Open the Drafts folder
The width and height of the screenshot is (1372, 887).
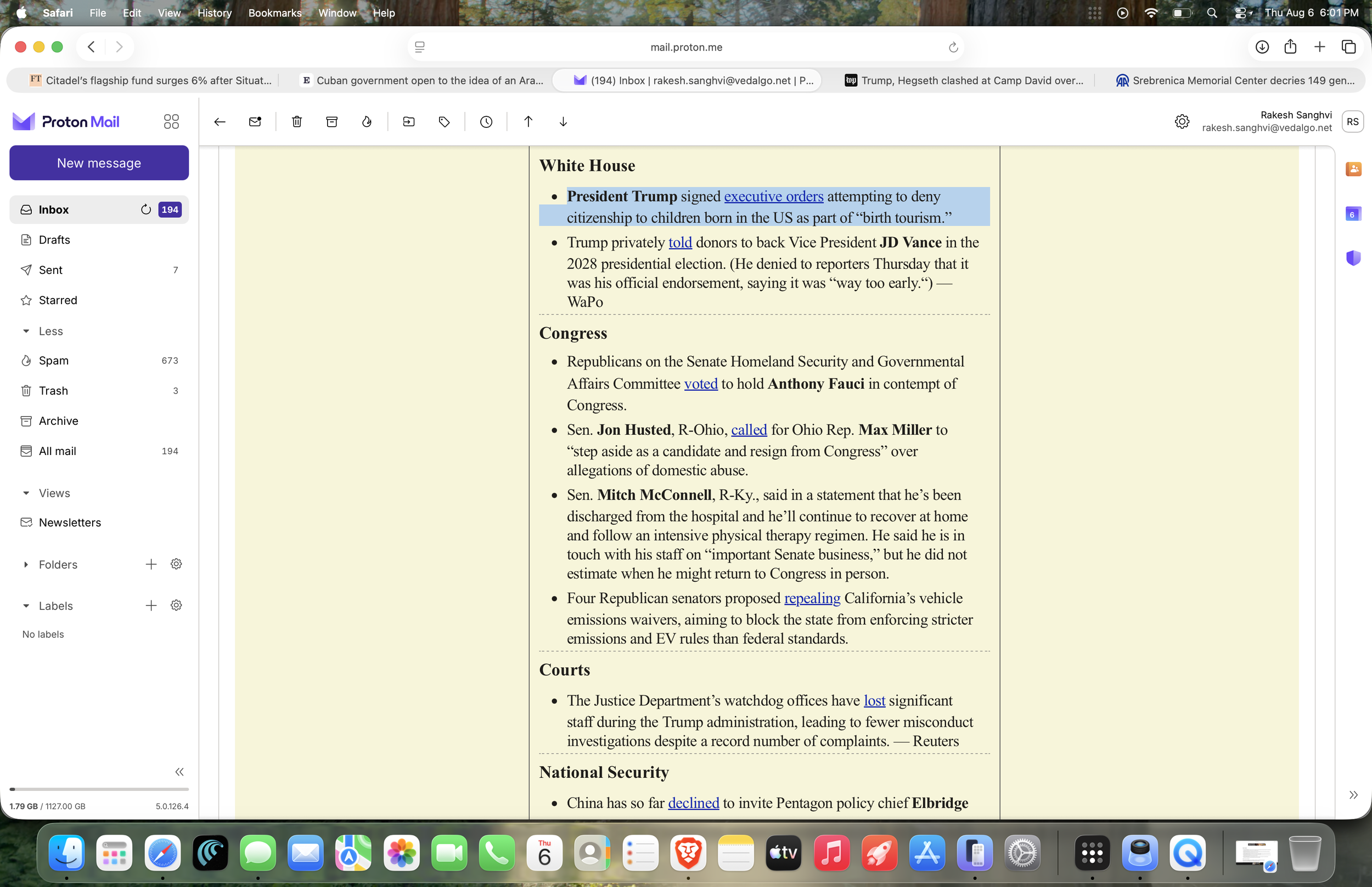[x=99, y=240]
